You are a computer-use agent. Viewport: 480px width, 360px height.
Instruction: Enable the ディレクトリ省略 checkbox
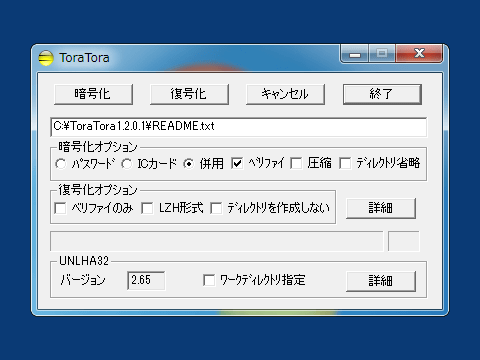click(345, 163)
